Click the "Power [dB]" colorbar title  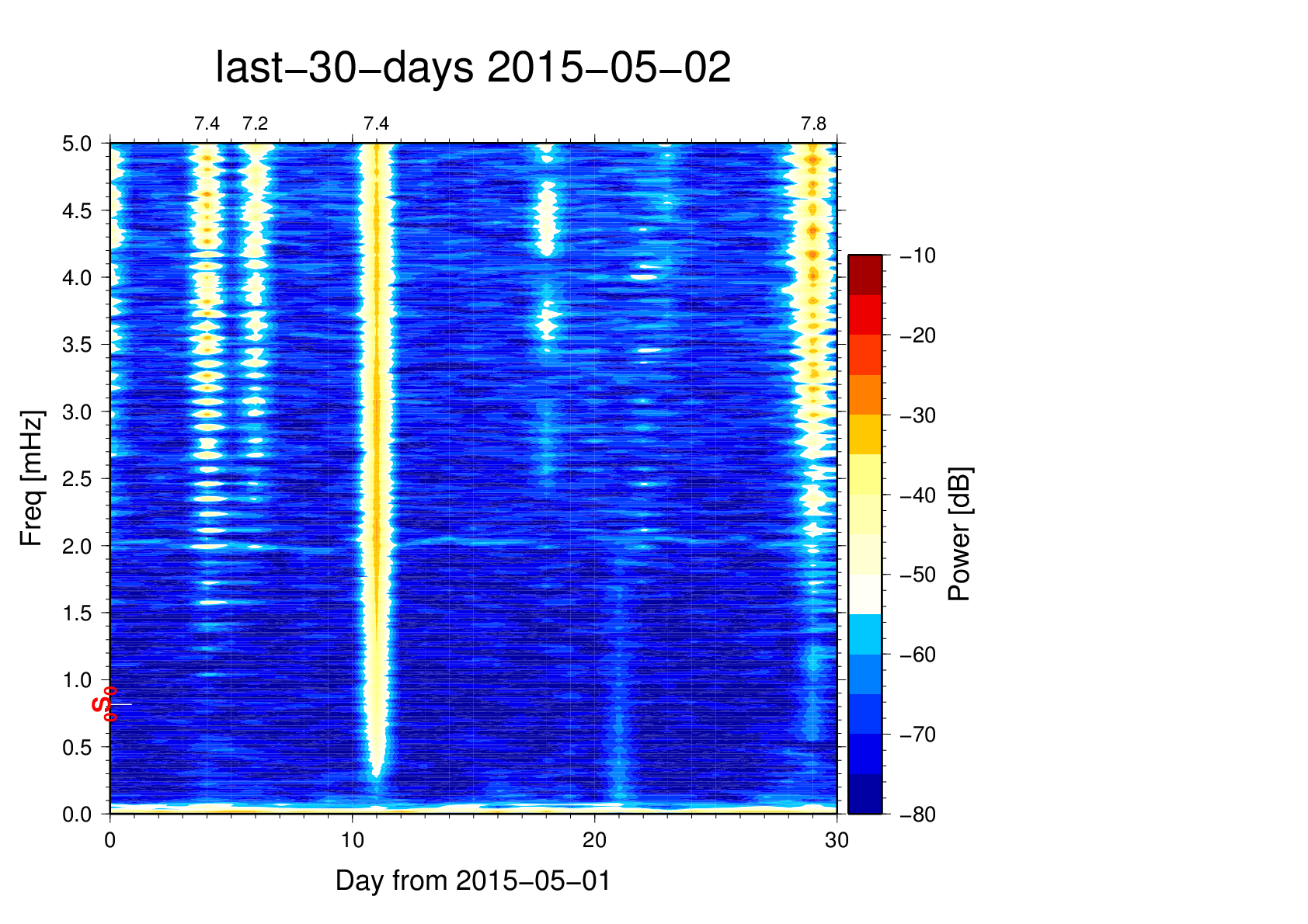(960, 534)
